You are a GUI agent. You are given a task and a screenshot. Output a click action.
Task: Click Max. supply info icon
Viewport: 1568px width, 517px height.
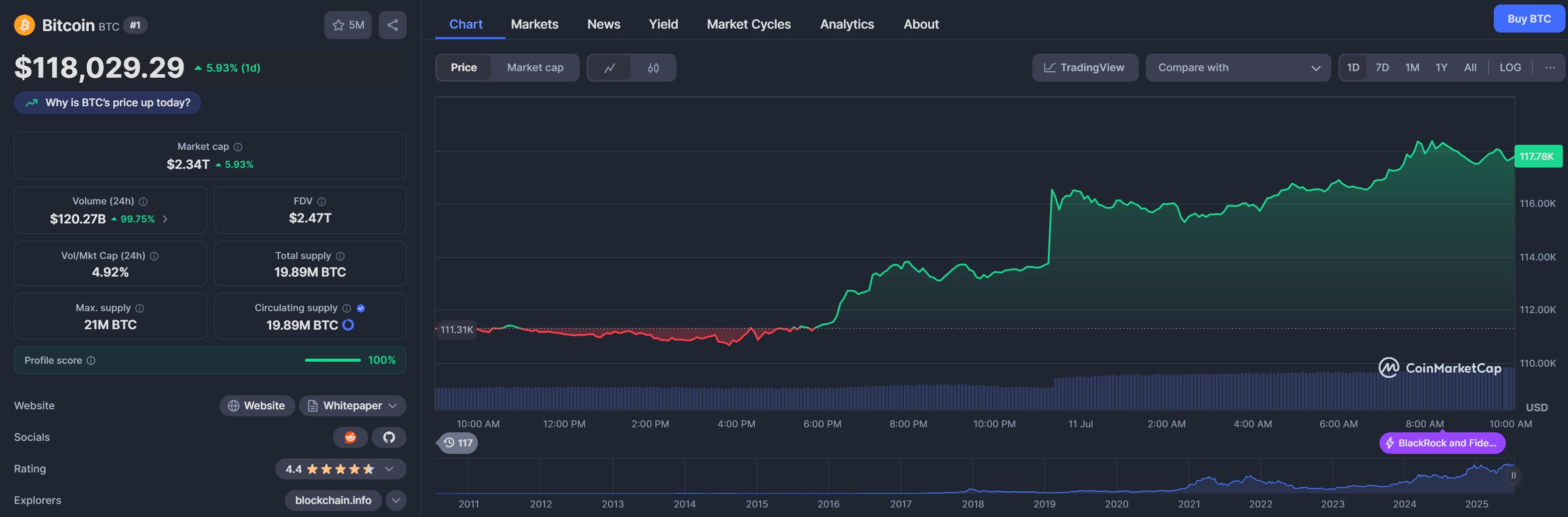(139, 309)
